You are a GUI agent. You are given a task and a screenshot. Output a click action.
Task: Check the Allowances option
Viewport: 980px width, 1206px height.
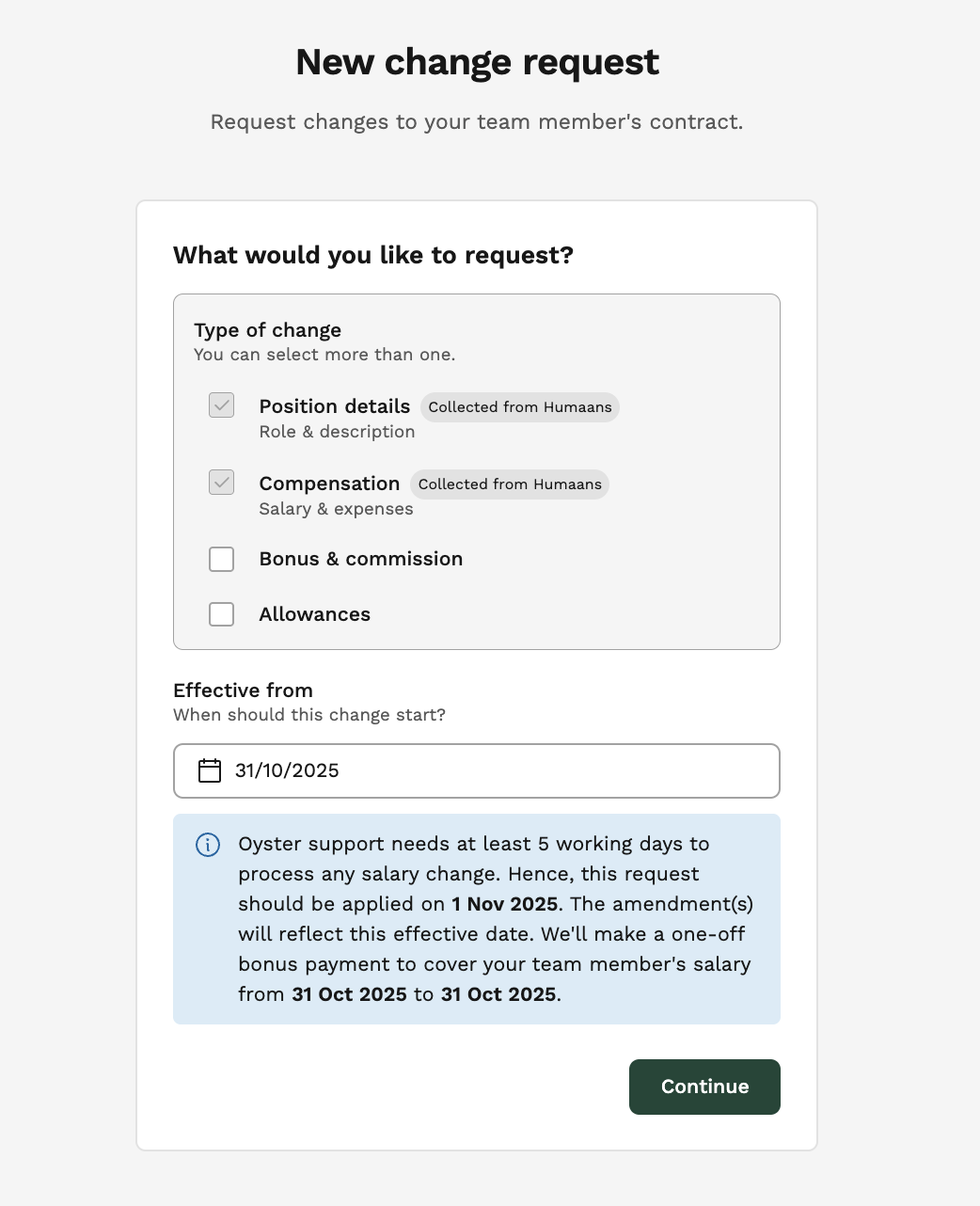click(222, 614)
